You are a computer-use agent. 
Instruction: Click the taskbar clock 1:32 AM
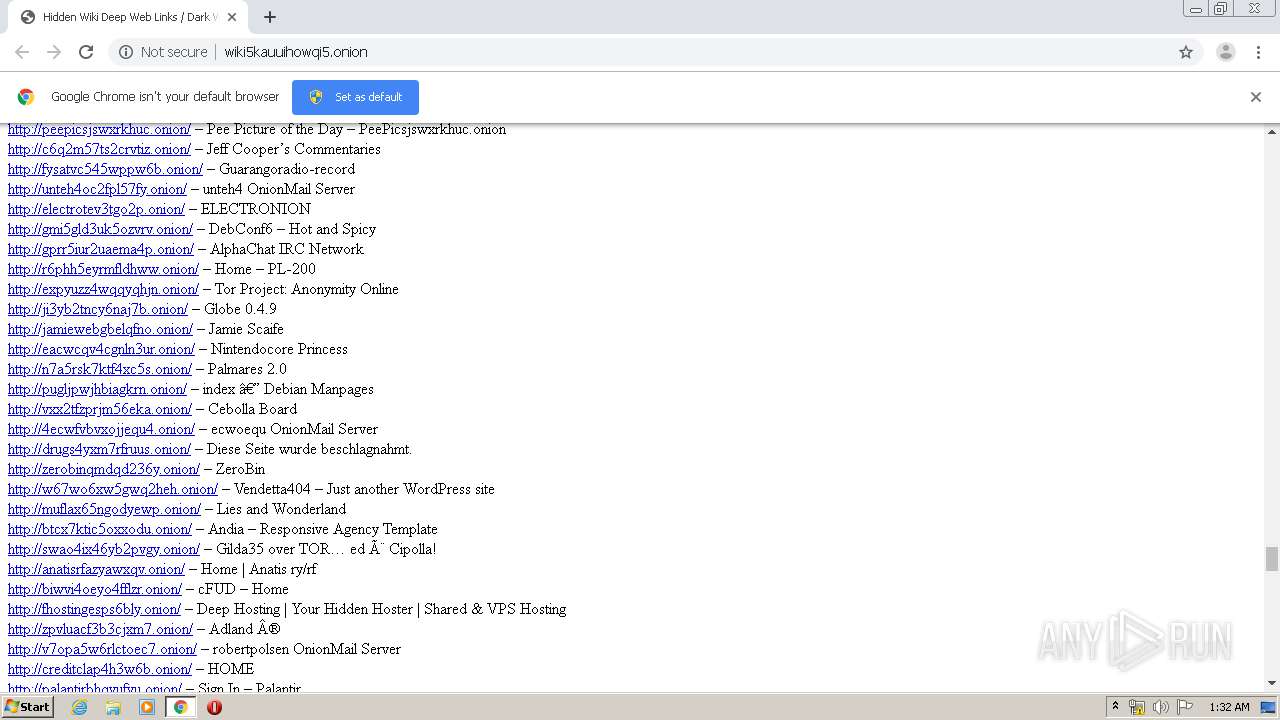(1229, 707)
